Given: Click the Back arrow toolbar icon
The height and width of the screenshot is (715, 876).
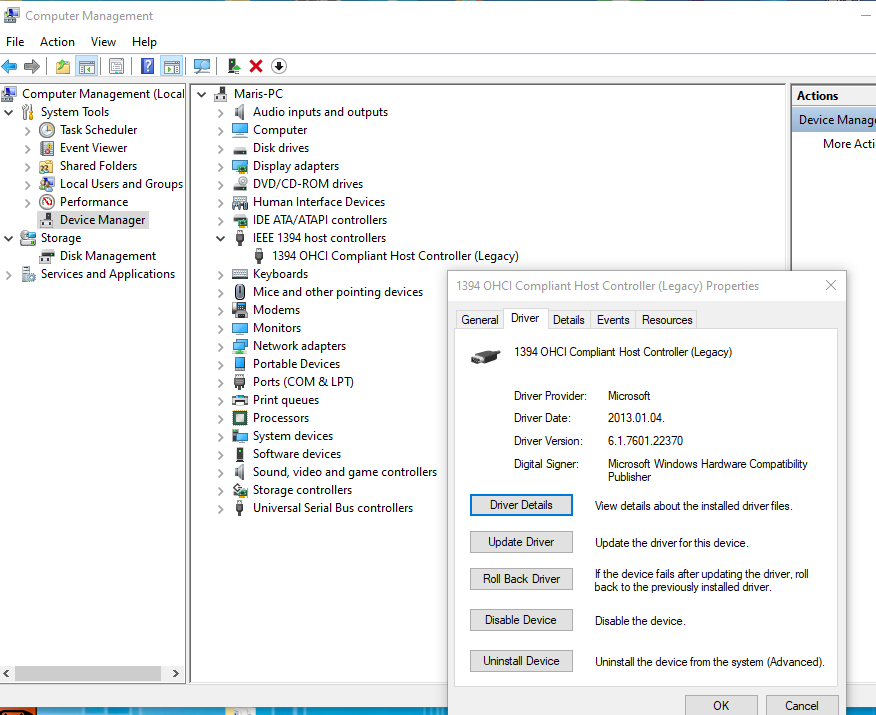Looking at the screenshot, I should tap(9, 66).
